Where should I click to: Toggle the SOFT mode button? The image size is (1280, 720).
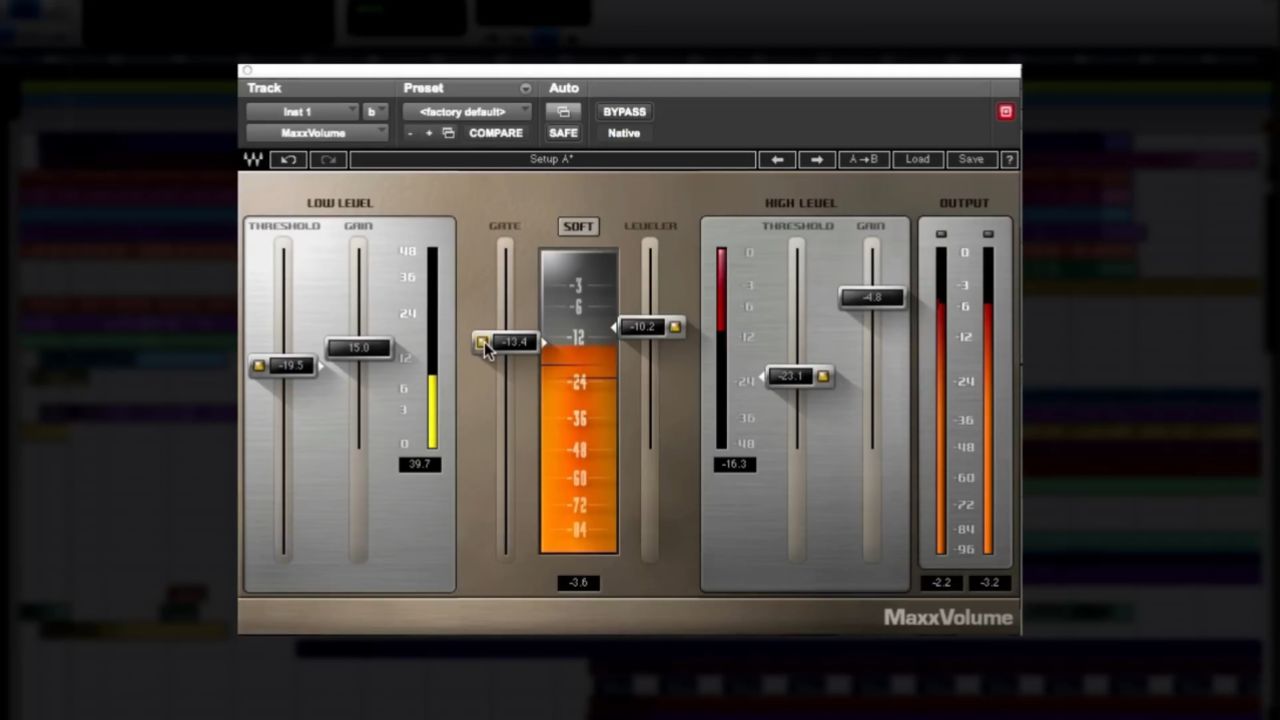point(578,226)
